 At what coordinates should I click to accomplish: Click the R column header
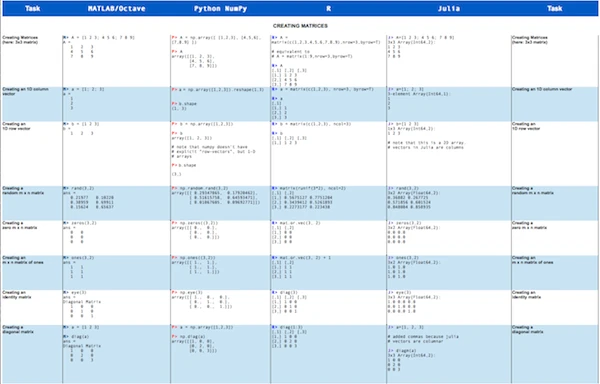328,8
